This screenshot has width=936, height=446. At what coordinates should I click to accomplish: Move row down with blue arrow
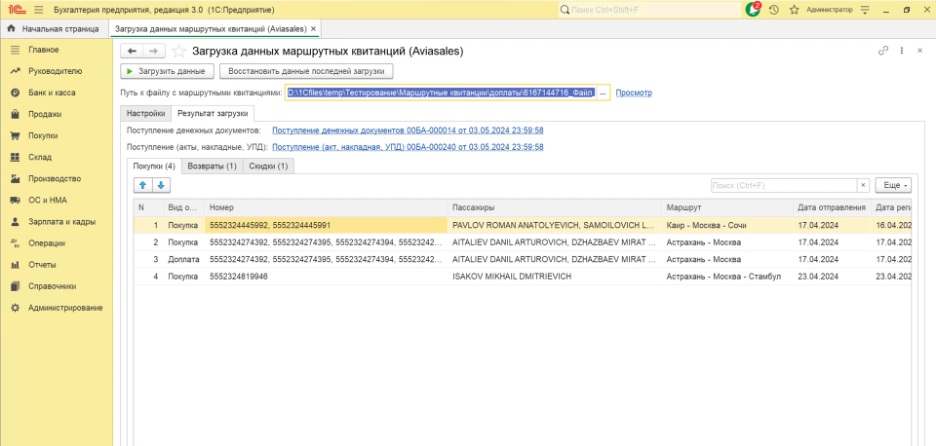[x=161, y=186]
